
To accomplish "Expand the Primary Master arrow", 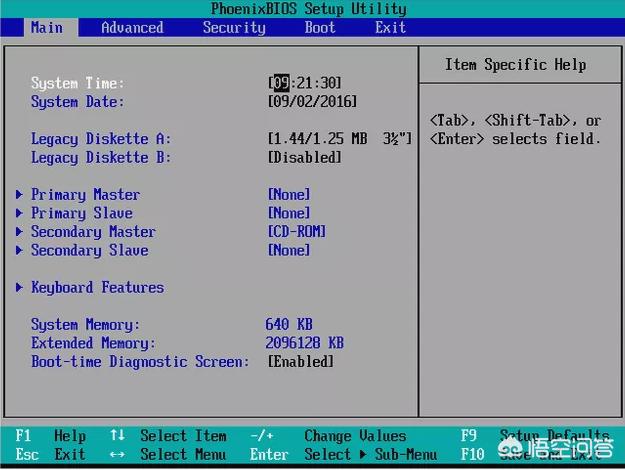I will [19, 195].
